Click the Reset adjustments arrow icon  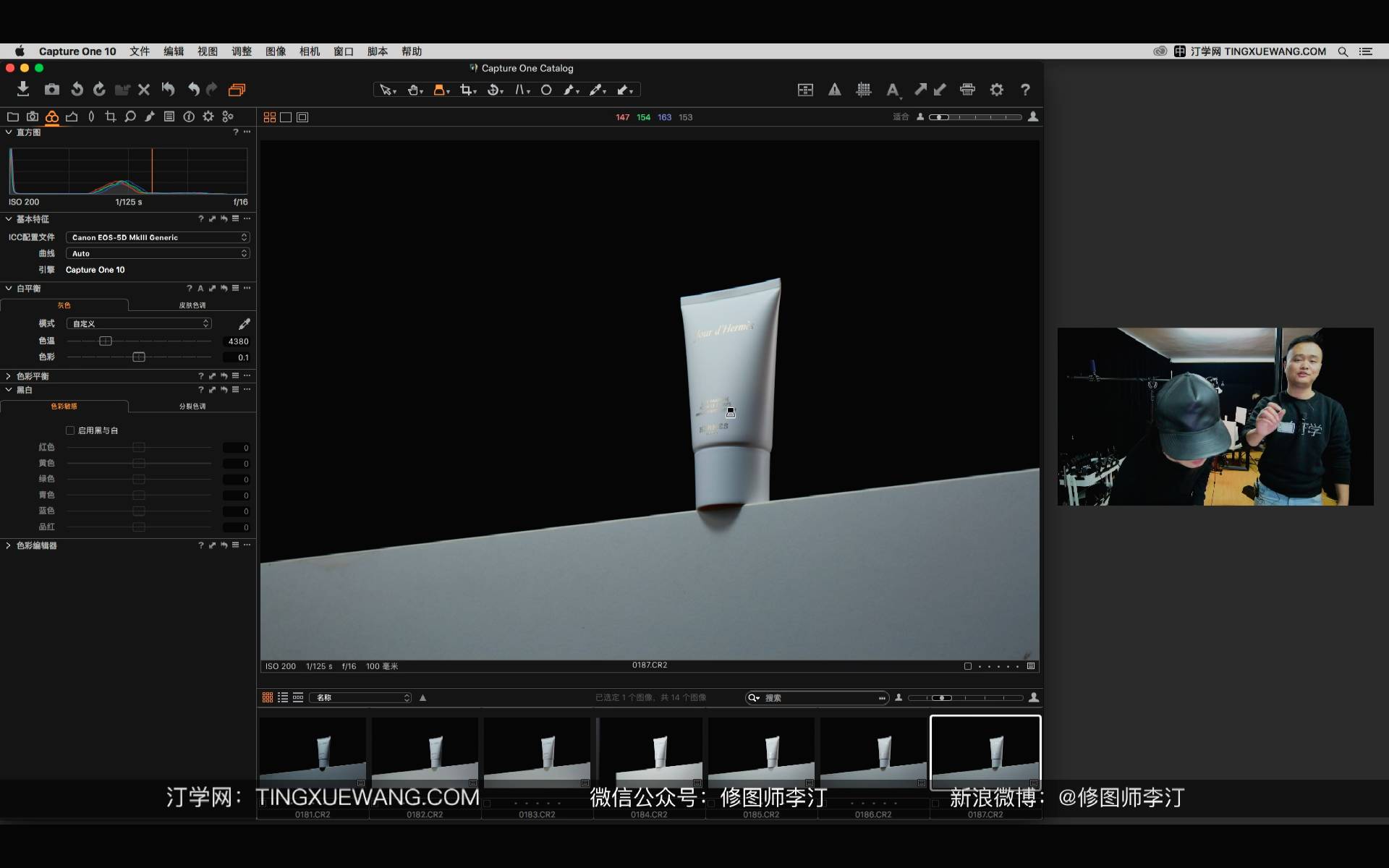pyautogui.click(x=168, y=89)
